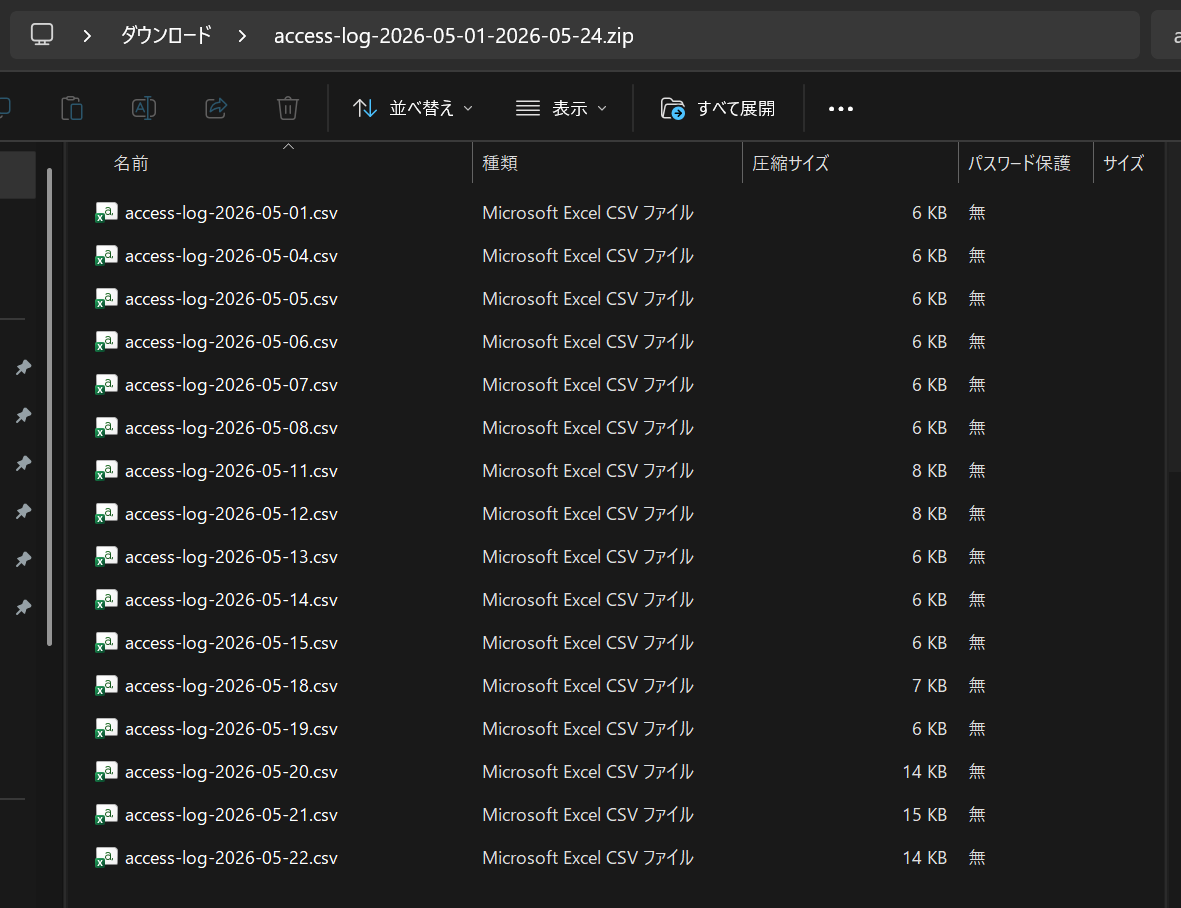The width and height of the screenshot is (1181, 908).
Task: Go to ダウンロード in the breadcrumb
Action: tap(166, 35)
